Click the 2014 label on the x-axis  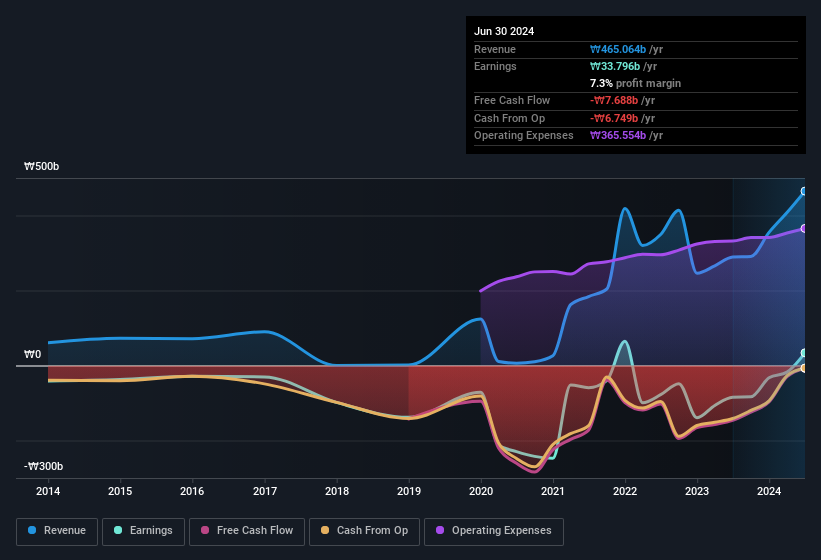pyautogui.click(x=48, y=491)
